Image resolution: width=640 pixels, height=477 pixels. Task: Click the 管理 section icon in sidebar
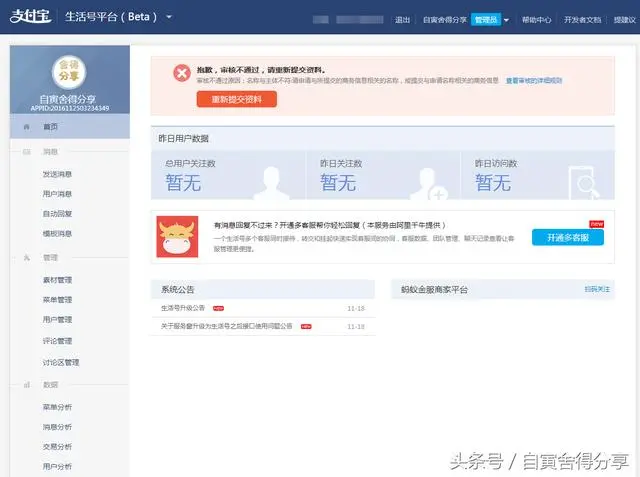coord(27,257)
